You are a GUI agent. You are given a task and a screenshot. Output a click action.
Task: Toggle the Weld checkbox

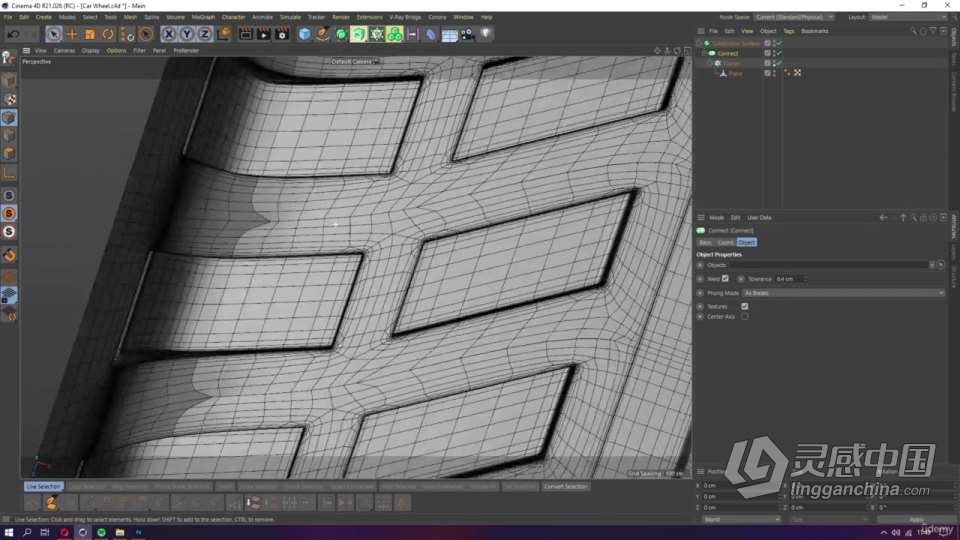(x=726, y=279)
